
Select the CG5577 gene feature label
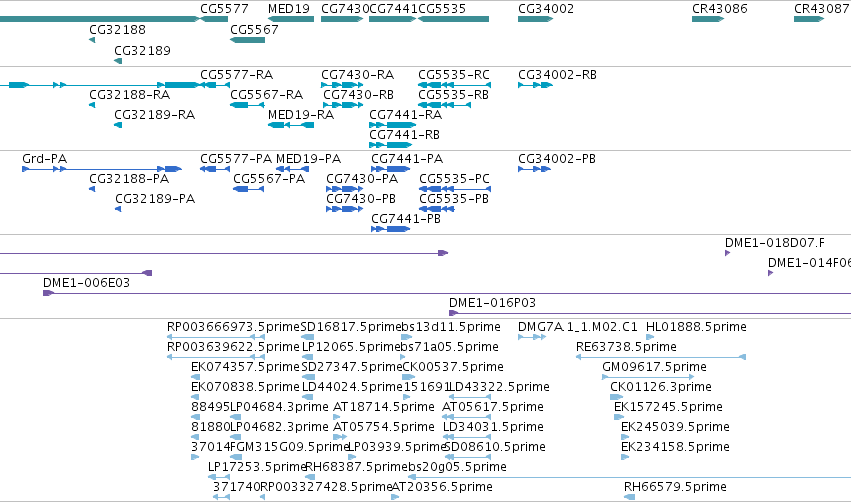(224, 9)
